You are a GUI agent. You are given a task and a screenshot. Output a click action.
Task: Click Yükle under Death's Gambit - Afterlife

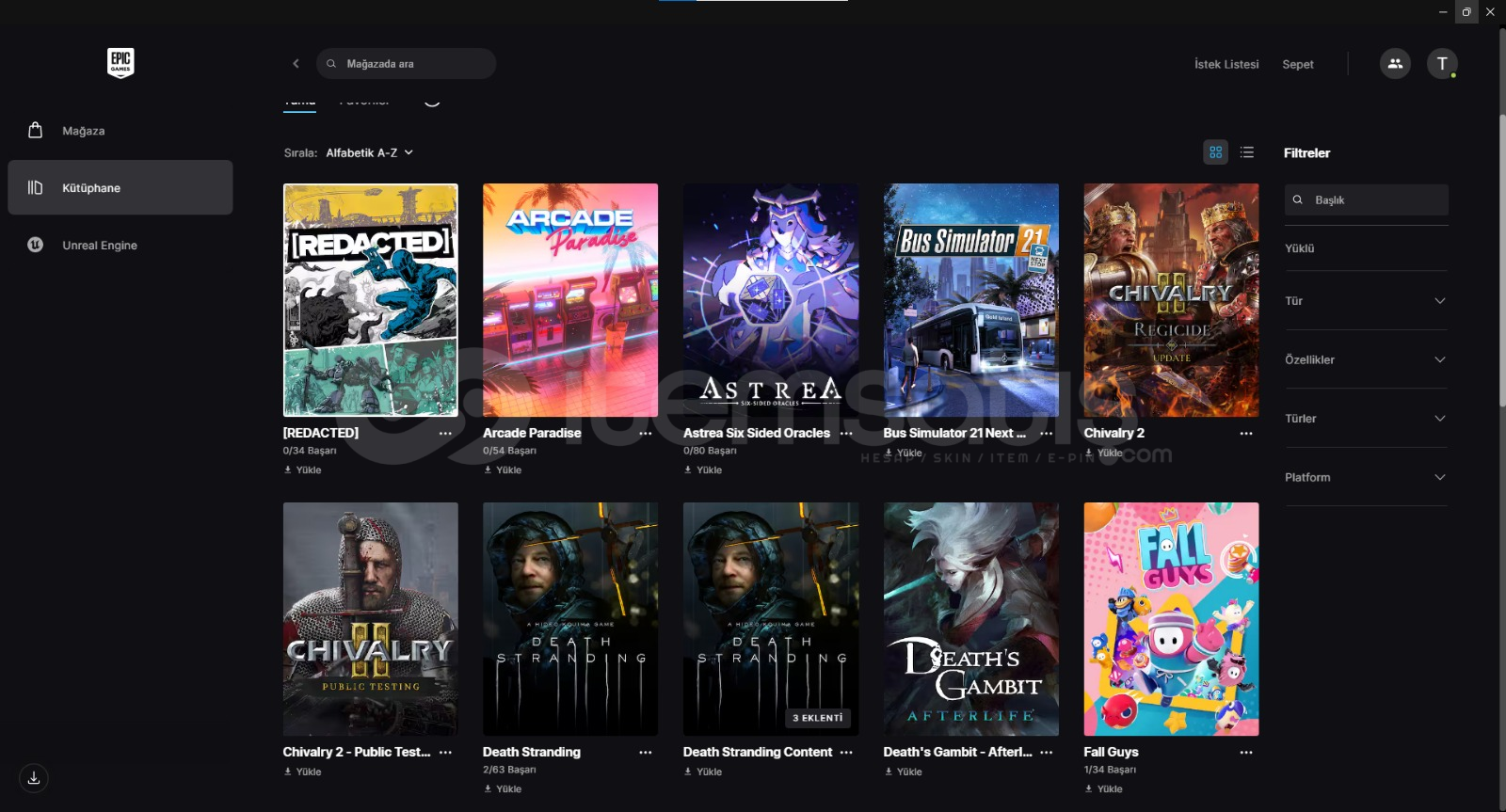[x=904, y=772]
